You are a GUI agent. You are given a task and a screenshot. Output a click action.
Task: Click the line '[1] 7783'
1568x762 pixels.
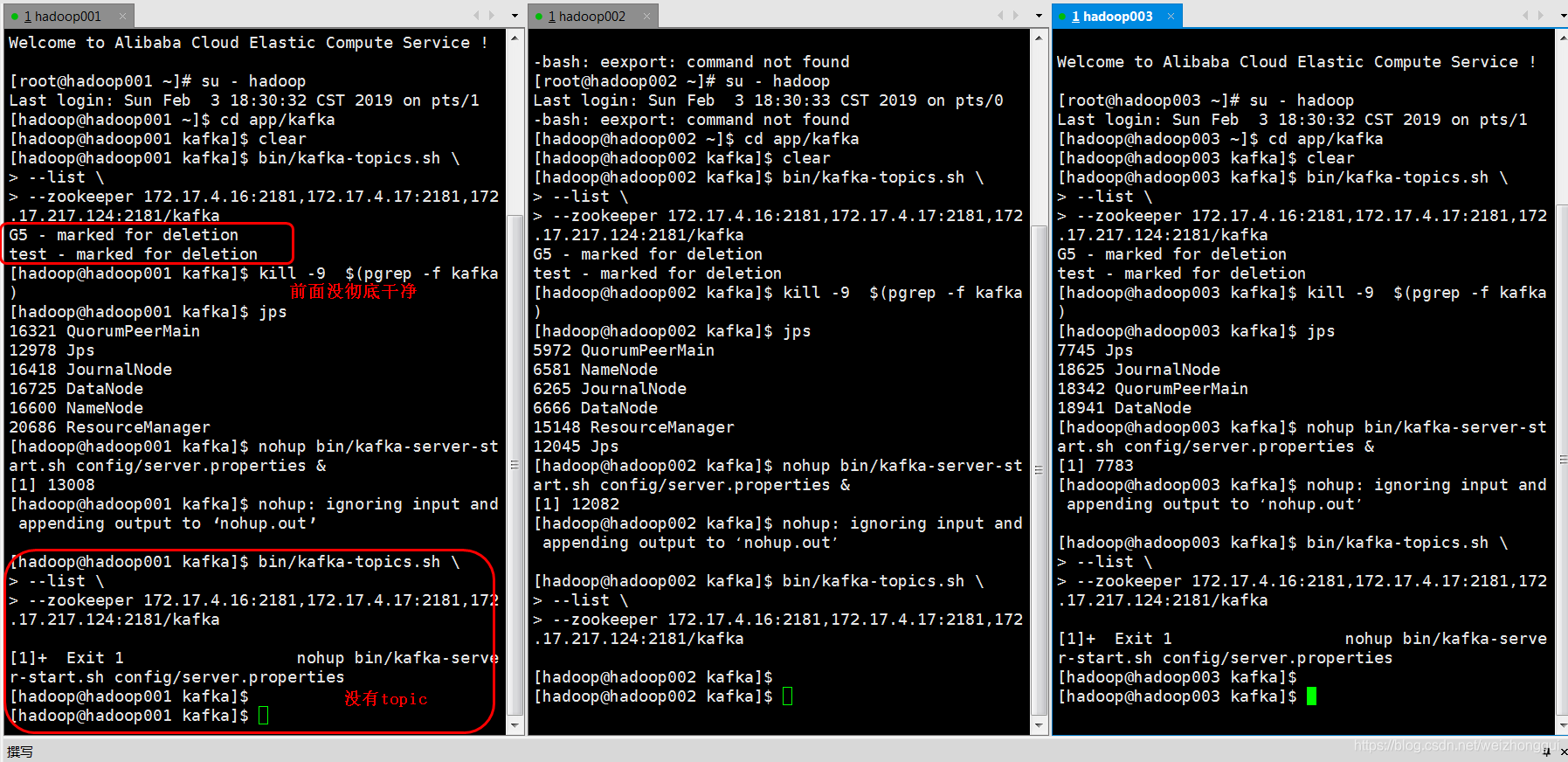pos(1095,466)
